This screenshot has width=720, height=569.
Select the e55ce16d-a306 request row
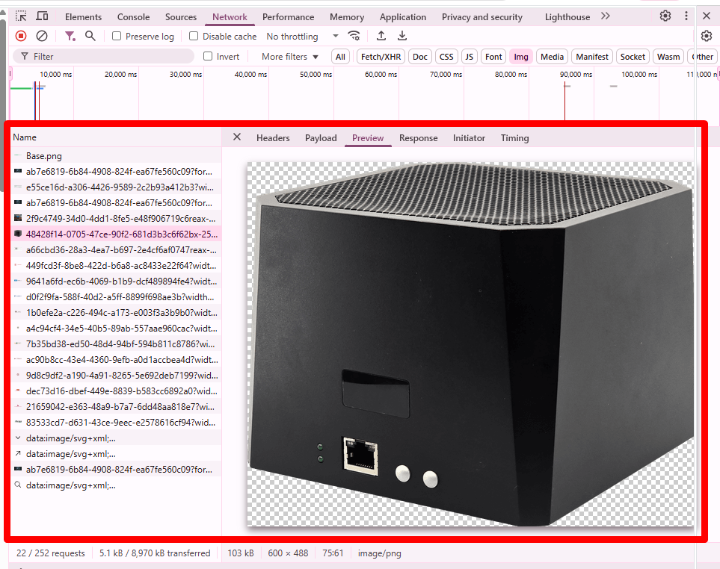[x=116, y=187]
